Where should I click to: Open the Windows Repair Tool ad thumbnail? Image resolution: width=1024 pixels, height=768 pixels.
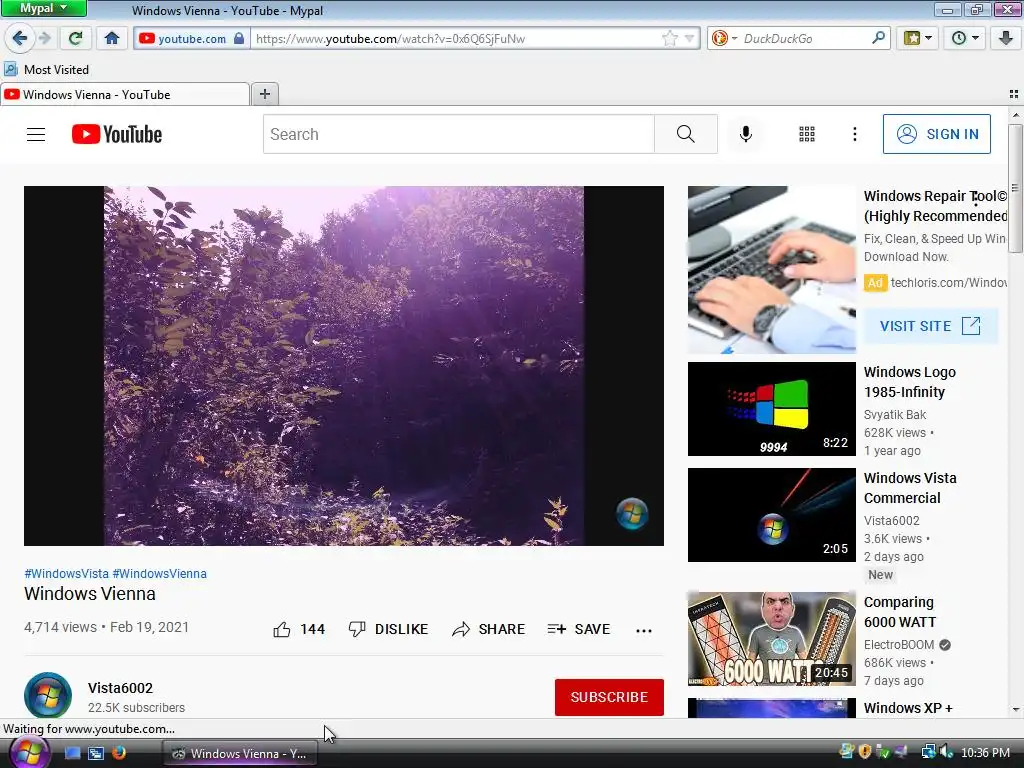coord(771,270)
